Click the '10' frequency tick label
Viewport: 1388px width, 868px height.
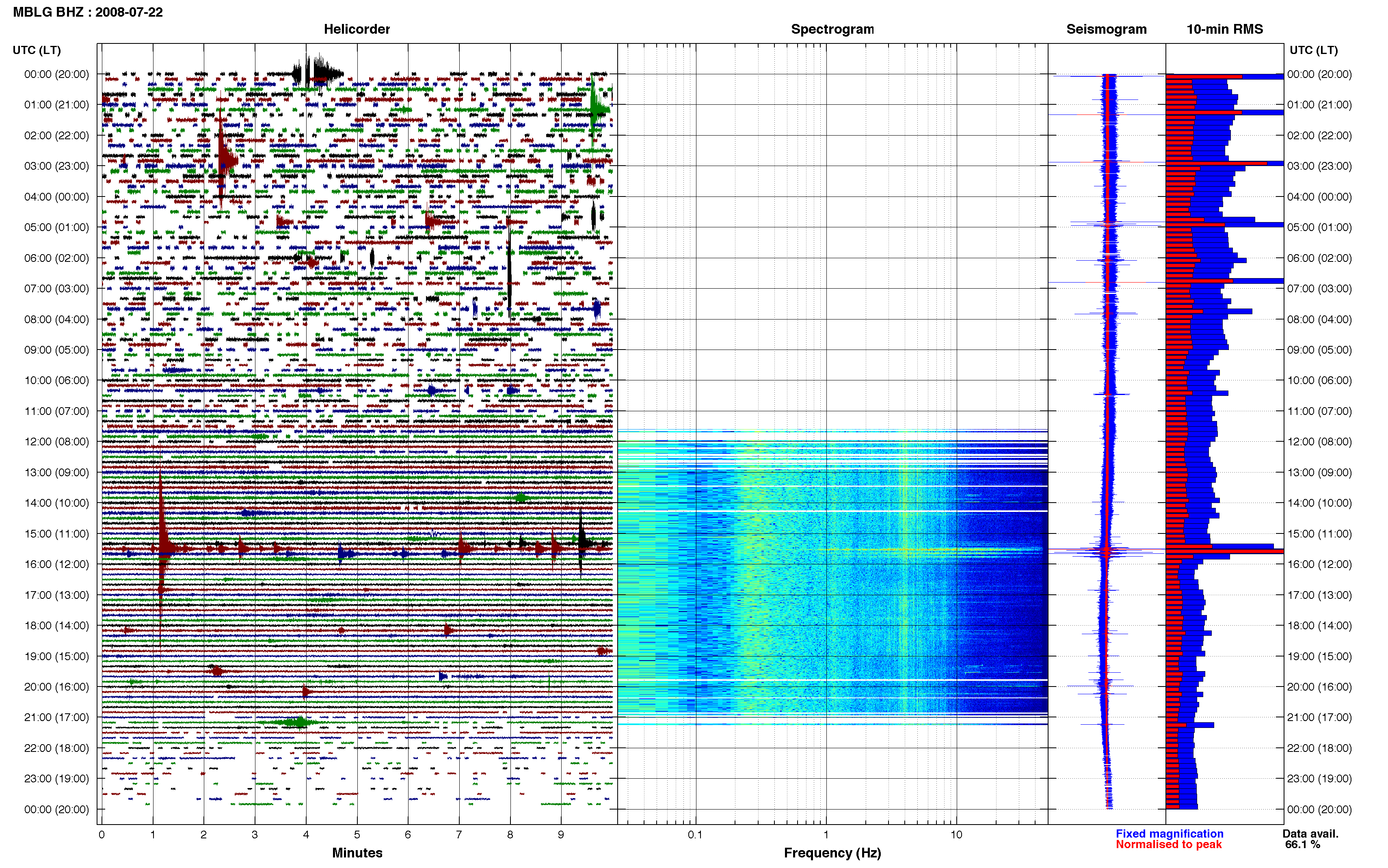click(956, 835)
